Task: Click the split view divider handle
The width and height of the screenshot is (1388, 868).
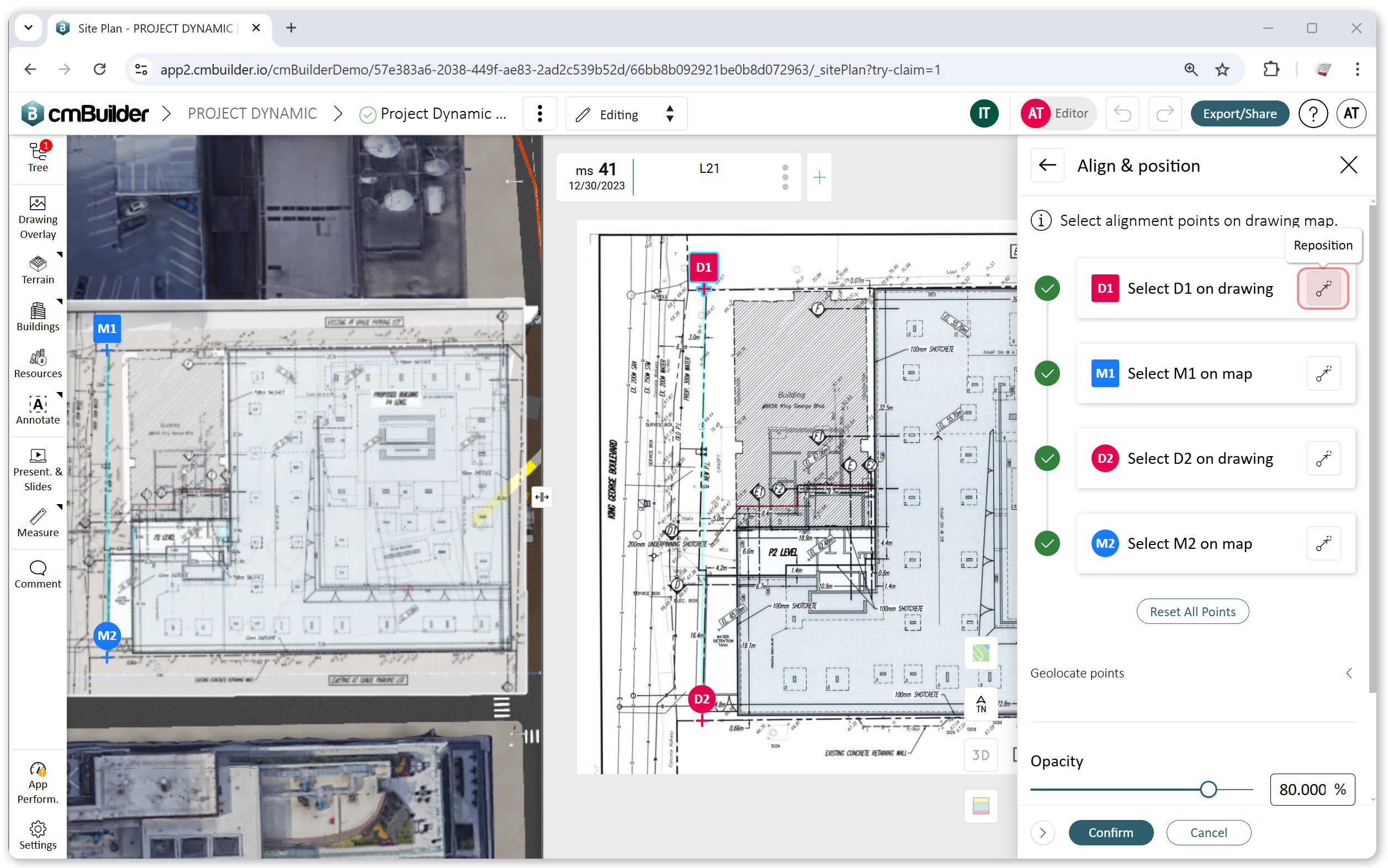Action: point(541,497)
